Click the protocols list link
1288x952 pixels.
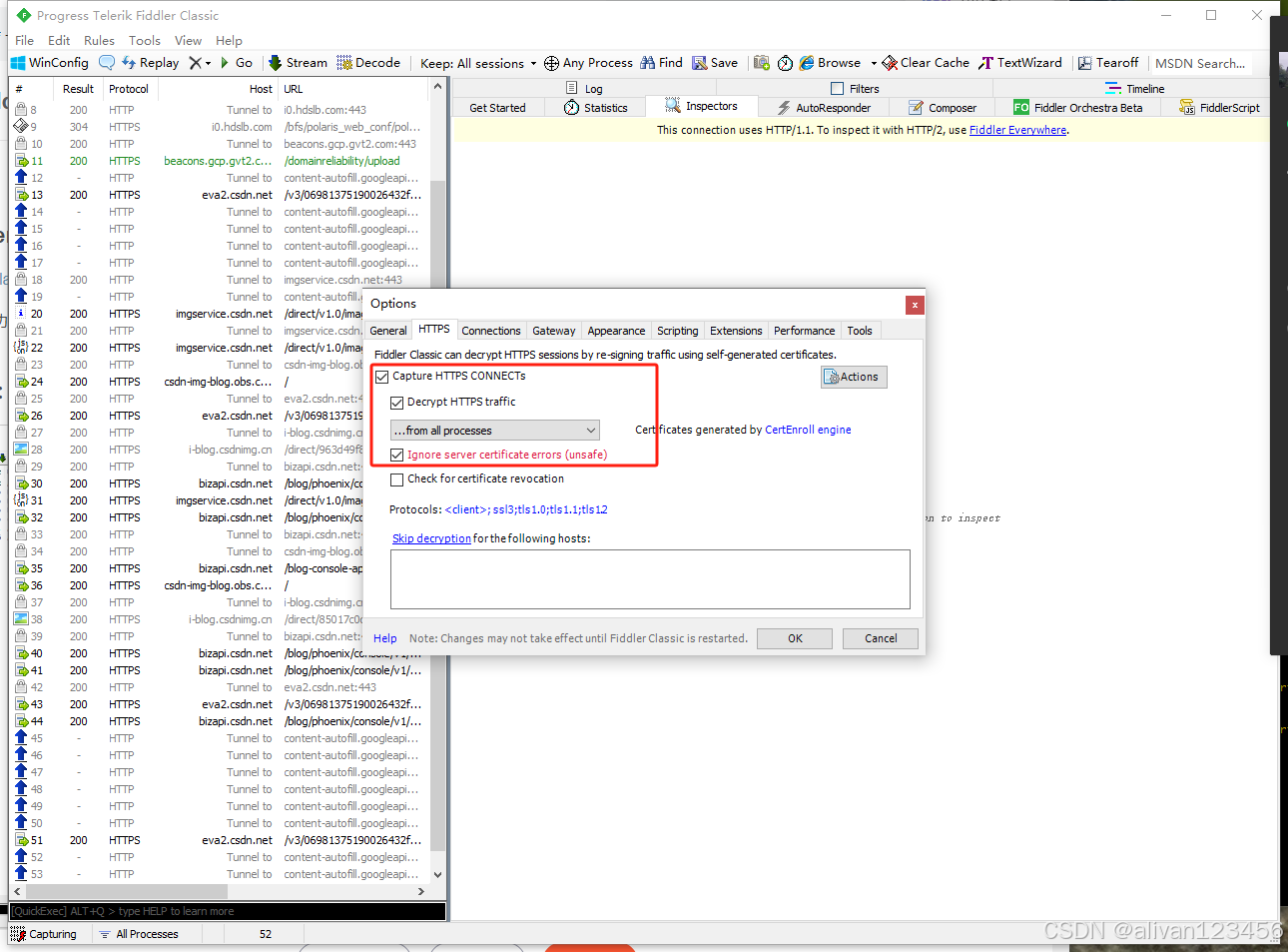click(x=526, y=509)
